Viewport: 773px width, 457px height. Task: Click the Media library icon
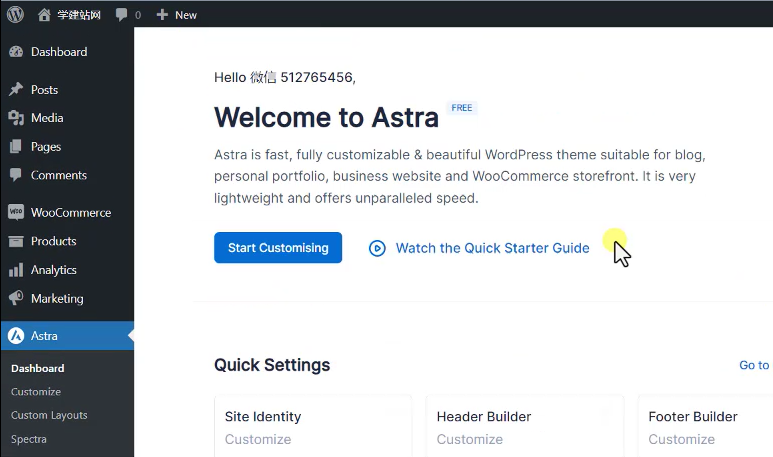coord(16,118)
